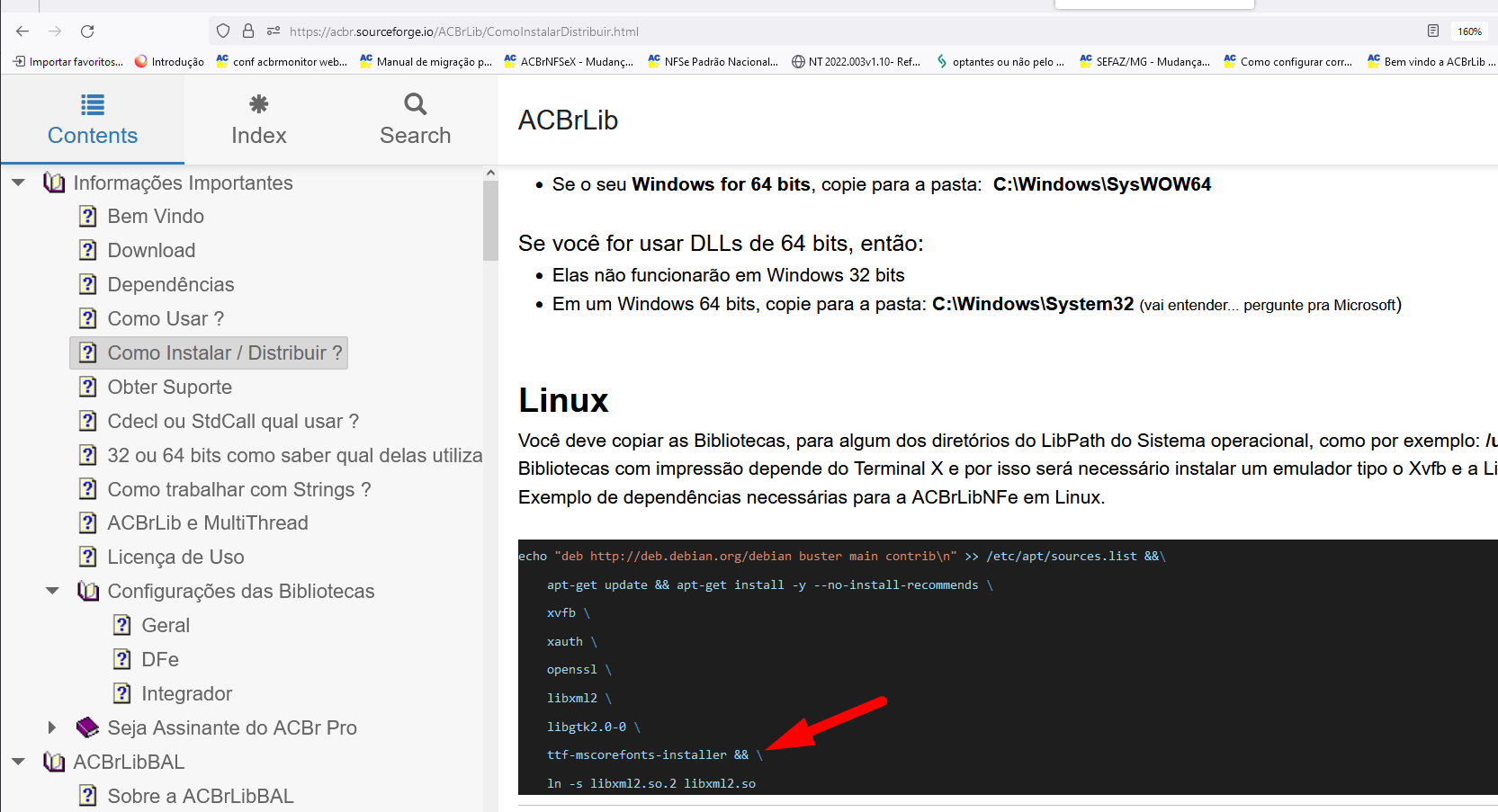Open the Download topic
Image resolution: width=1498 pixels, height=812 pixels.
[x=137, y=251]
